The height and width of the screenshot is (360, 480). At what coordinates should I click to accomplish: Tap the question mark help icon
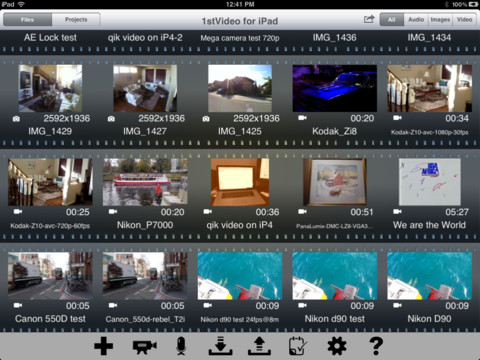376,346
